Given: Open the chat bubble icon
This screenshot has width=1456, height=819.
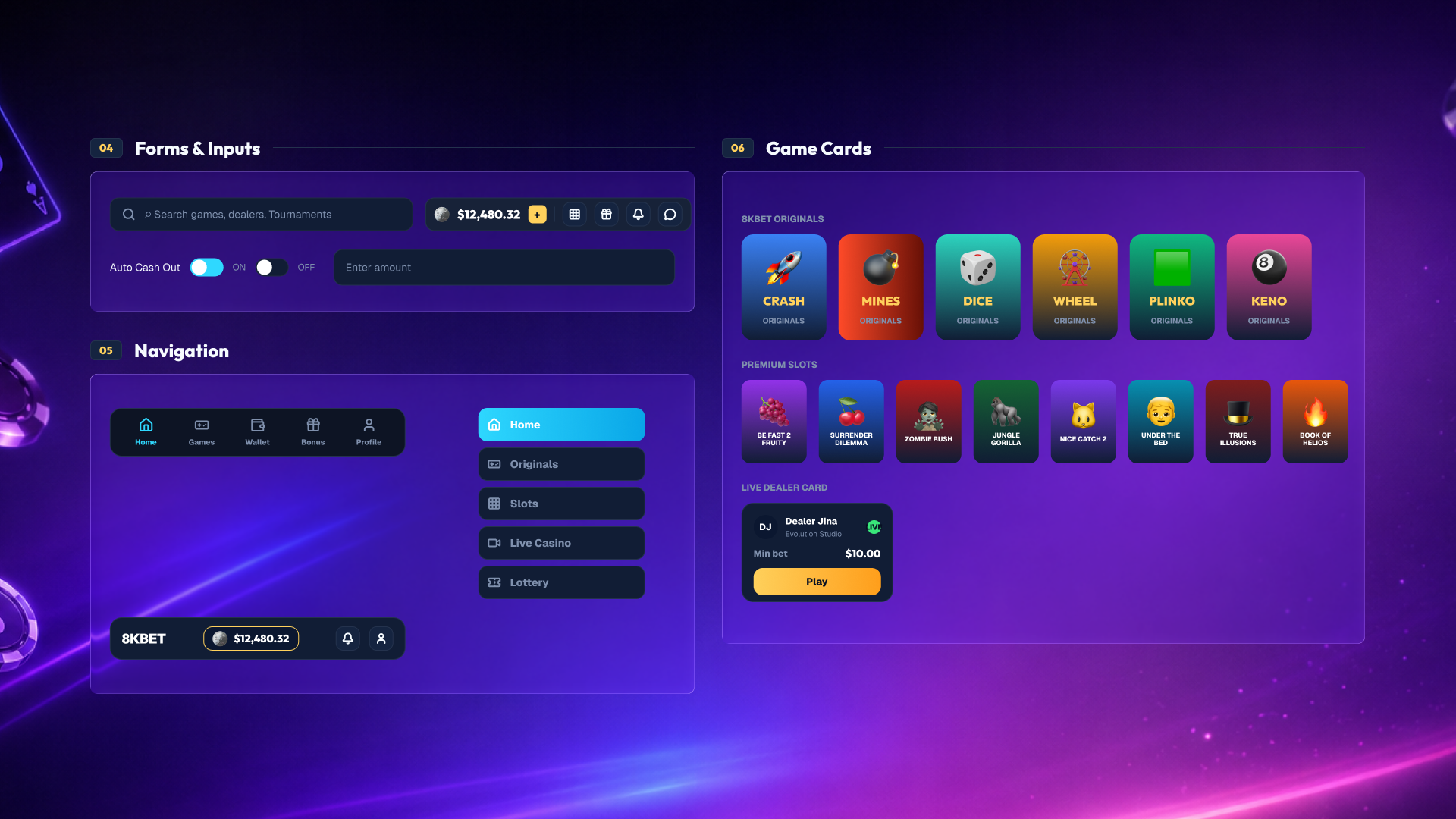Looking at the screenshot, I should 670,215.
